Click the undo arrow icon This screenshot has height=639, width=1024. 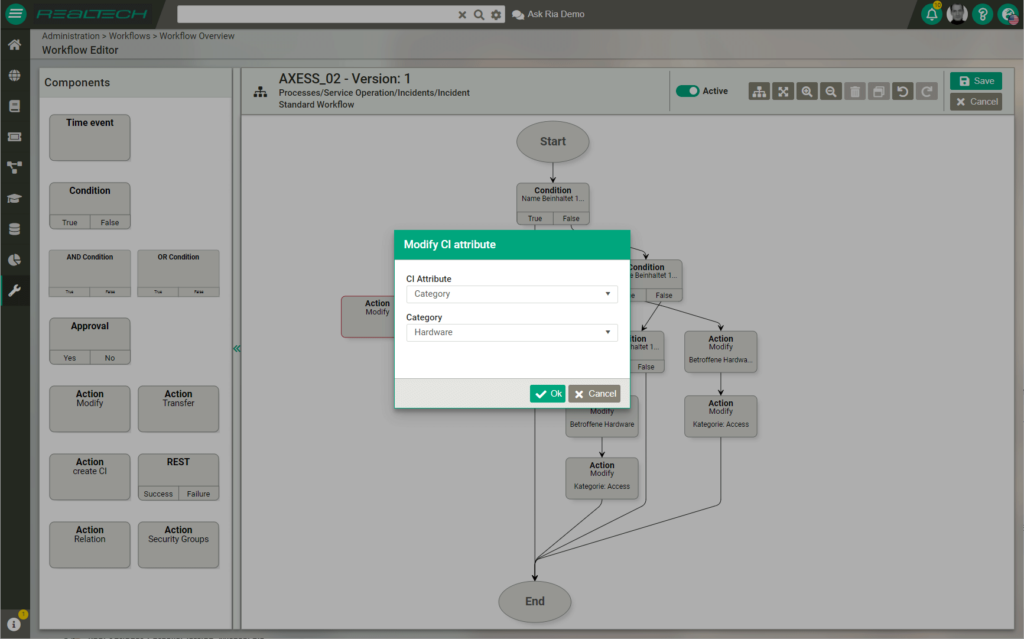point(903,91)
